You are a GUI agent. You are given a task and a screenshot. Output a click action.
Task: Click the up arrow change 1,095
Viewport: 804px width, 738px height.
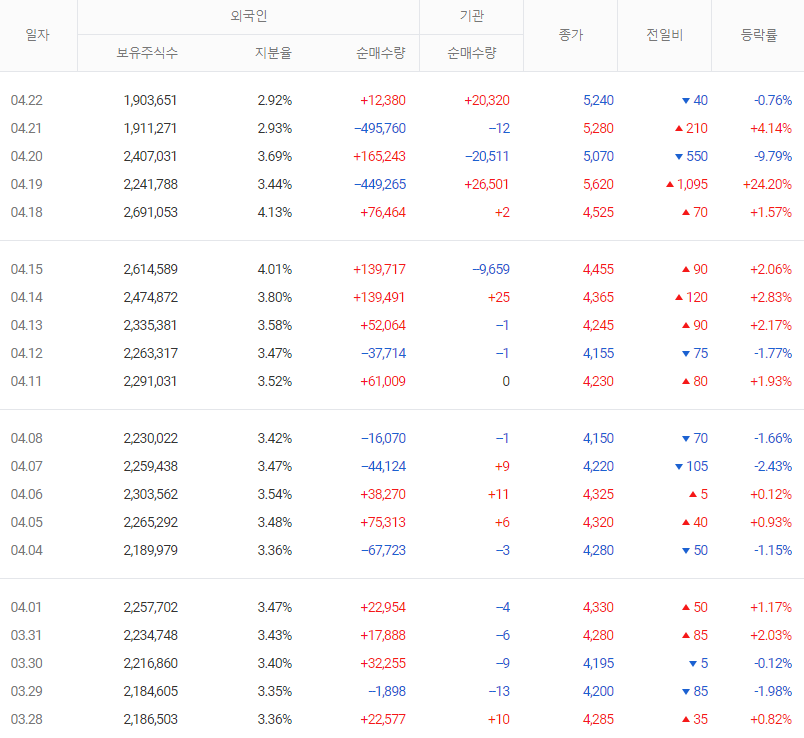(687, 184)
